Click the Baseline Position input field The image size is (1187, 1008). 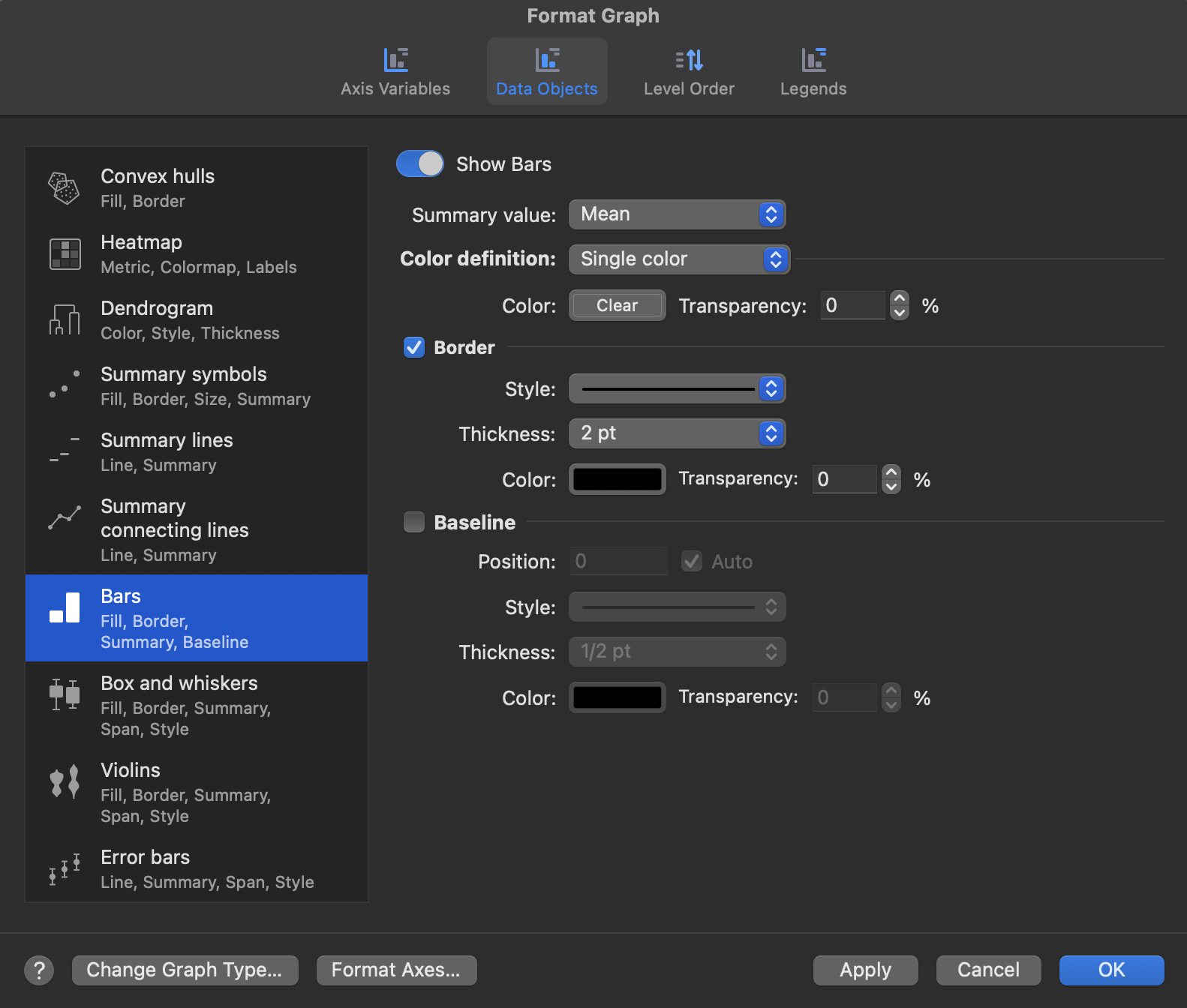(618, 561)
